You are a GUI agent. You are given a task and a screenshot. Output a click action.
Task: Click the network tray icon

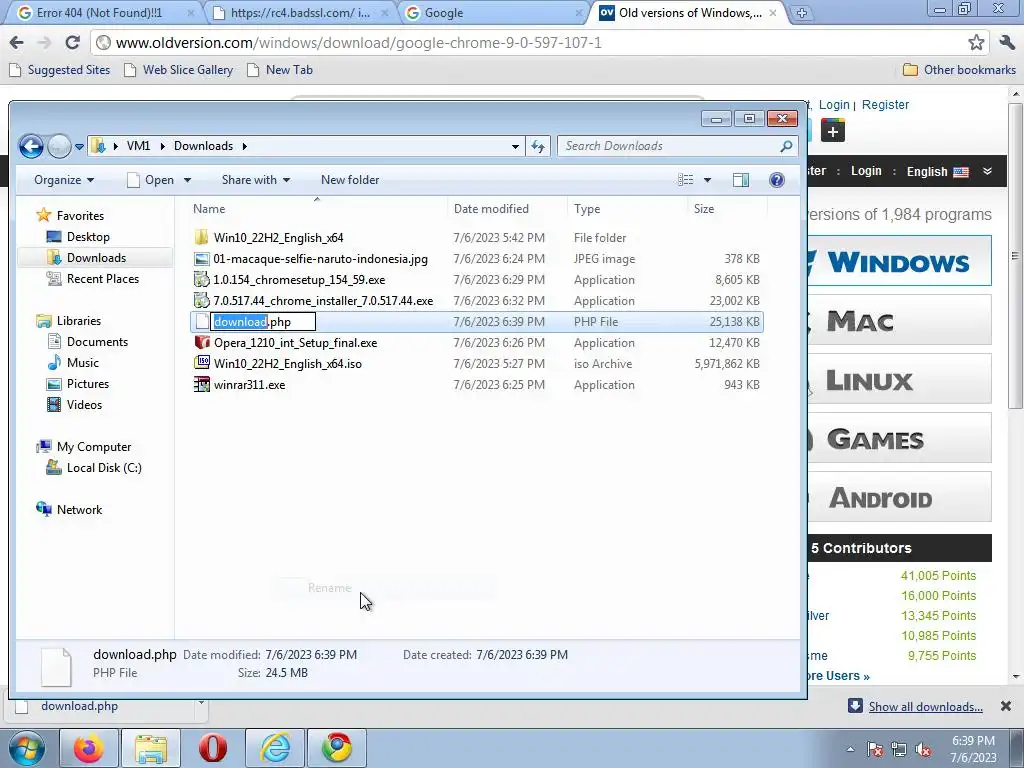click(899, 750)
